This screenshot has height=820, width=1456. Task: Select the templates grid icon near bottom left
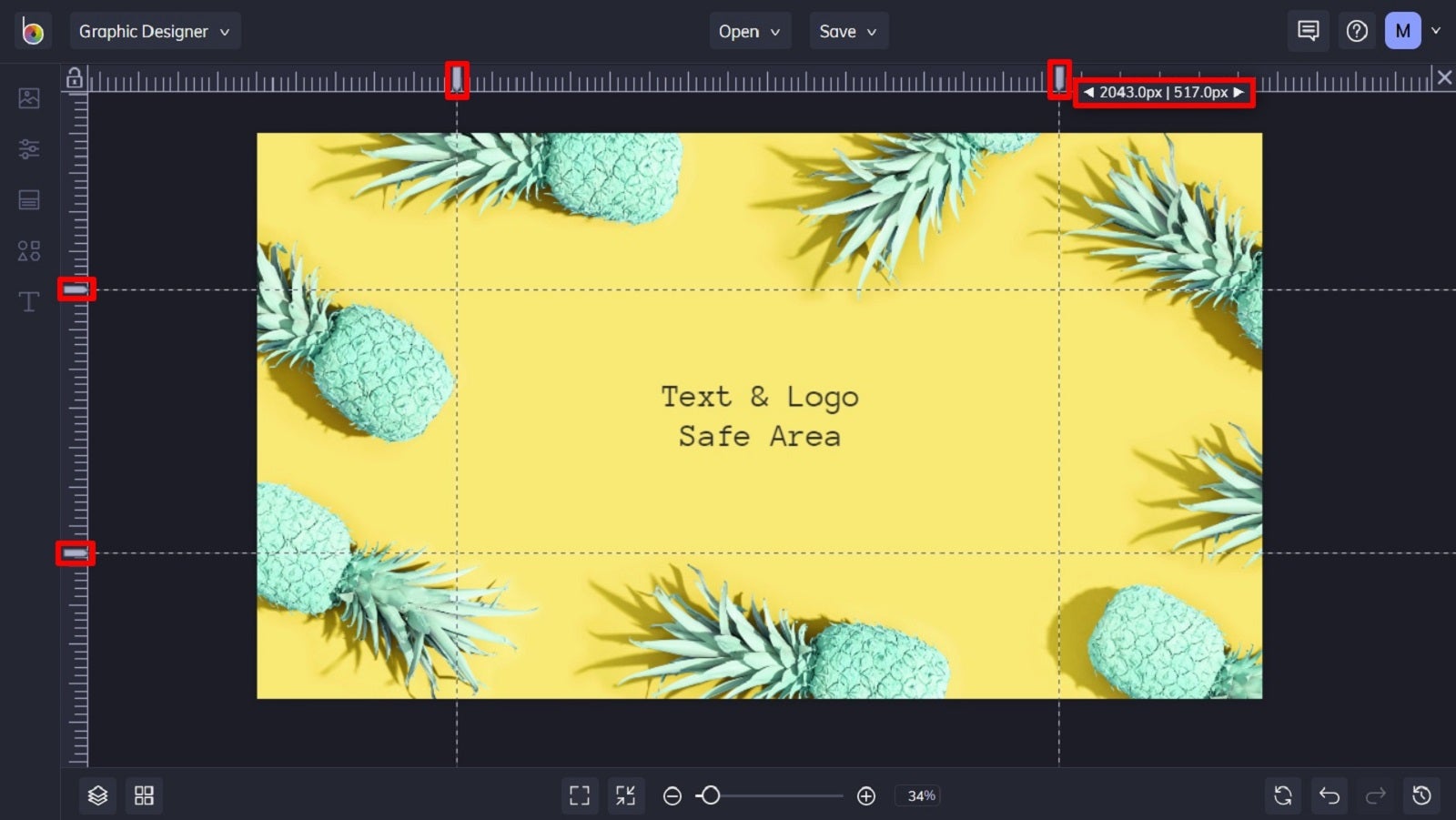pos(143,795)
